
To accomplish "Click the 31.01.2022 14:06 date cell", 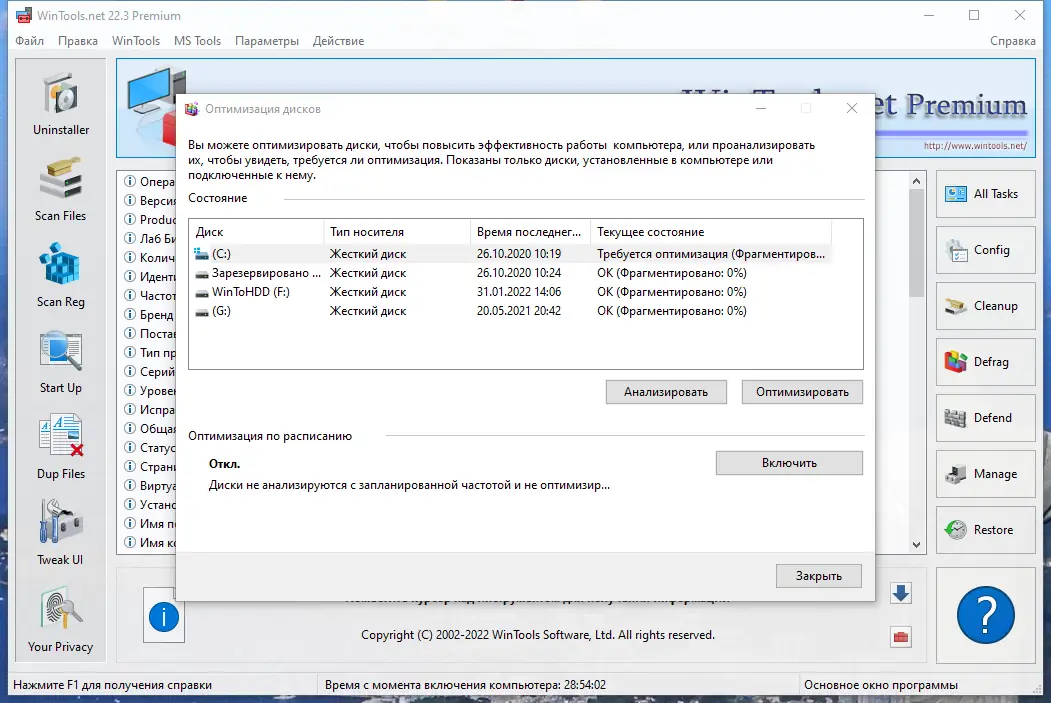I will (x=519, y=292).
